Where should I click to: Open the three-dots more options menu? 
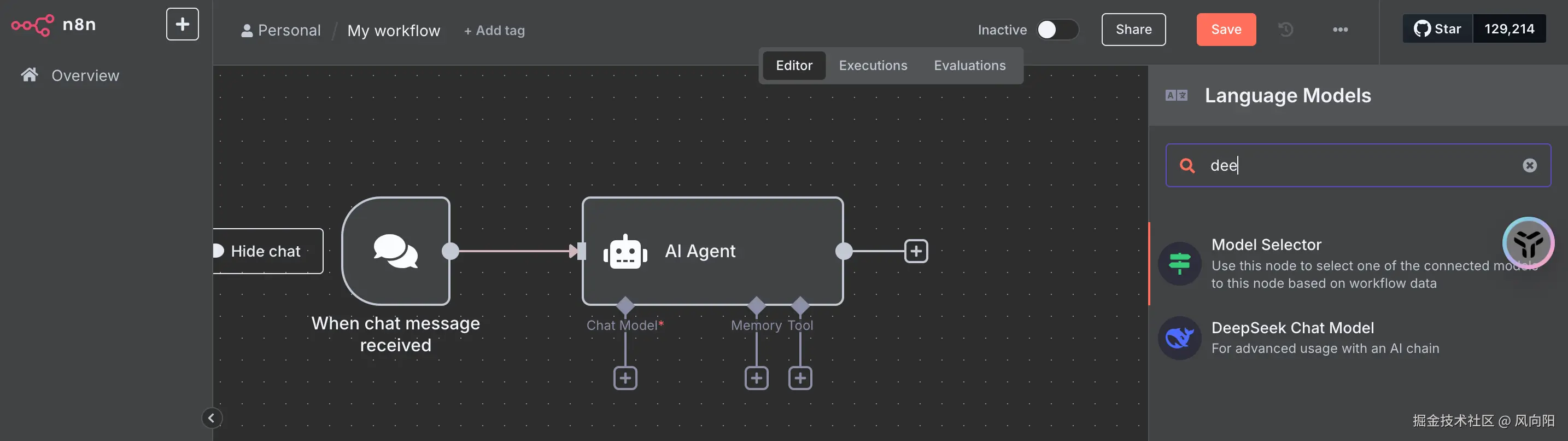1339,29
